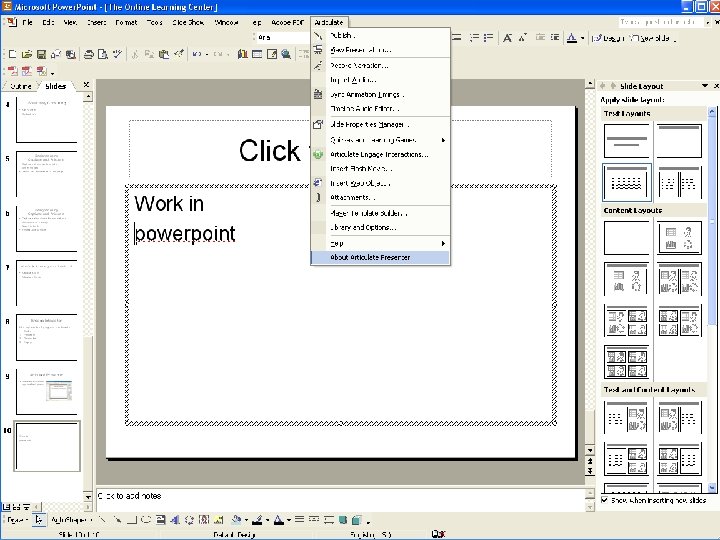Click the Open folder icon
This screenshot has height=540, width=720.
(x=27, y=54)
